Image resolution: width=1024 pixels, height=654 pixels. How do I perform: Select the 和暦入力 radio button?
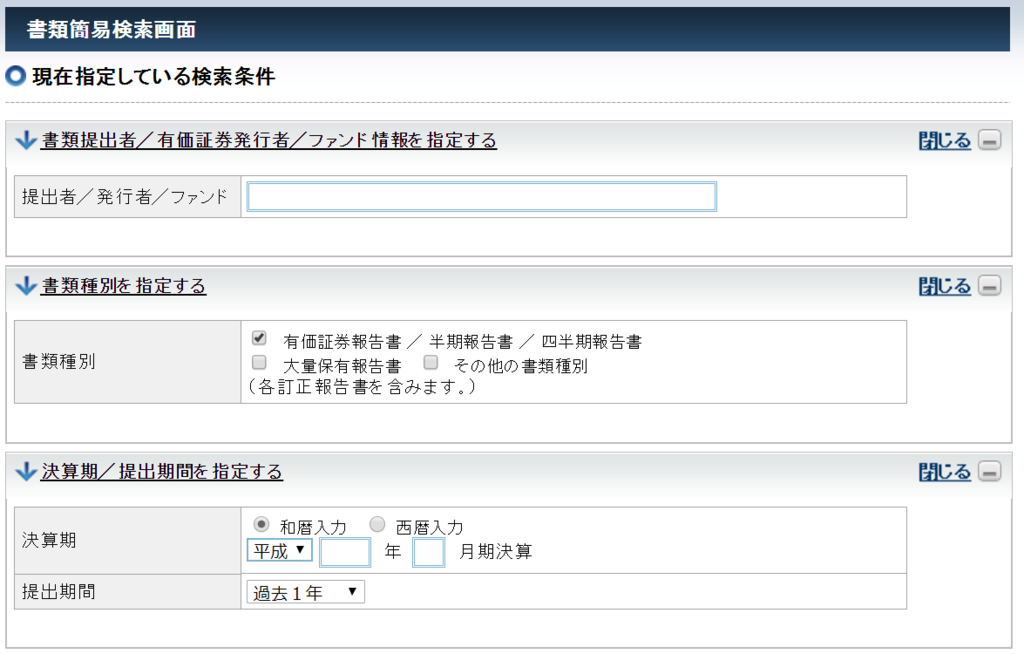[261, 524]
